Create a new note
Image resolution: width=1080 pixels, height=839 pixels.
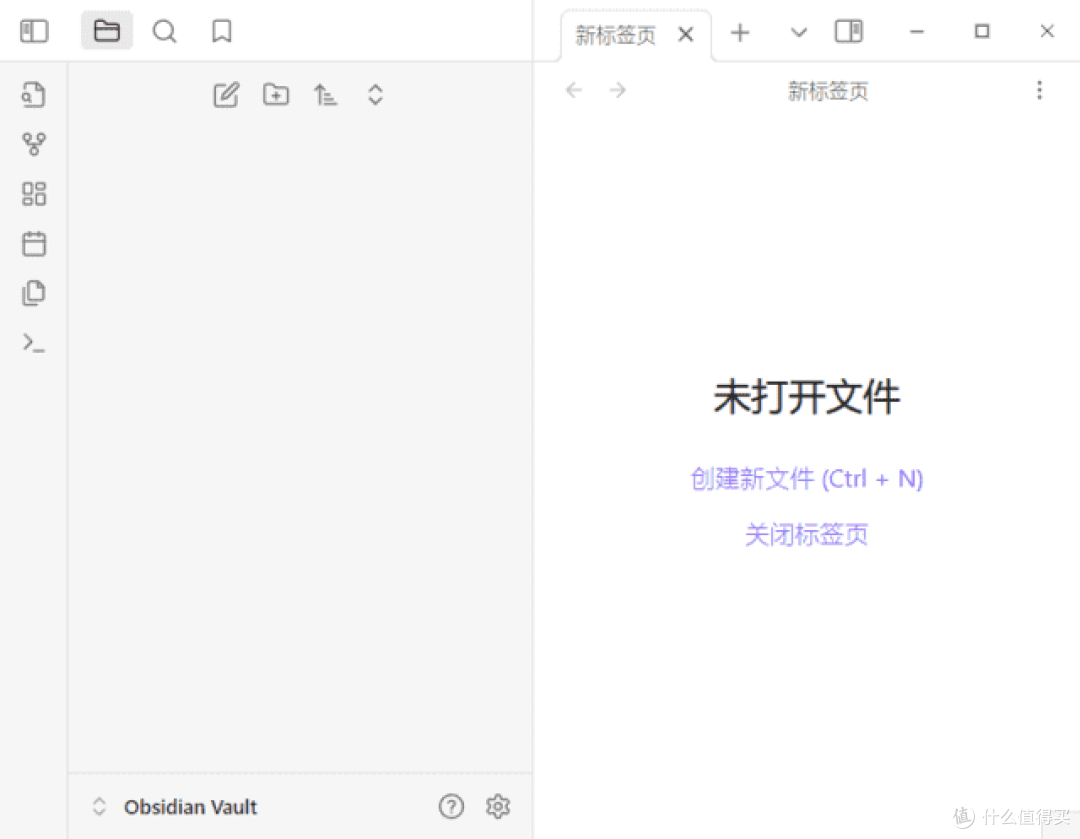pyautogui.click(x=226, y=94)
